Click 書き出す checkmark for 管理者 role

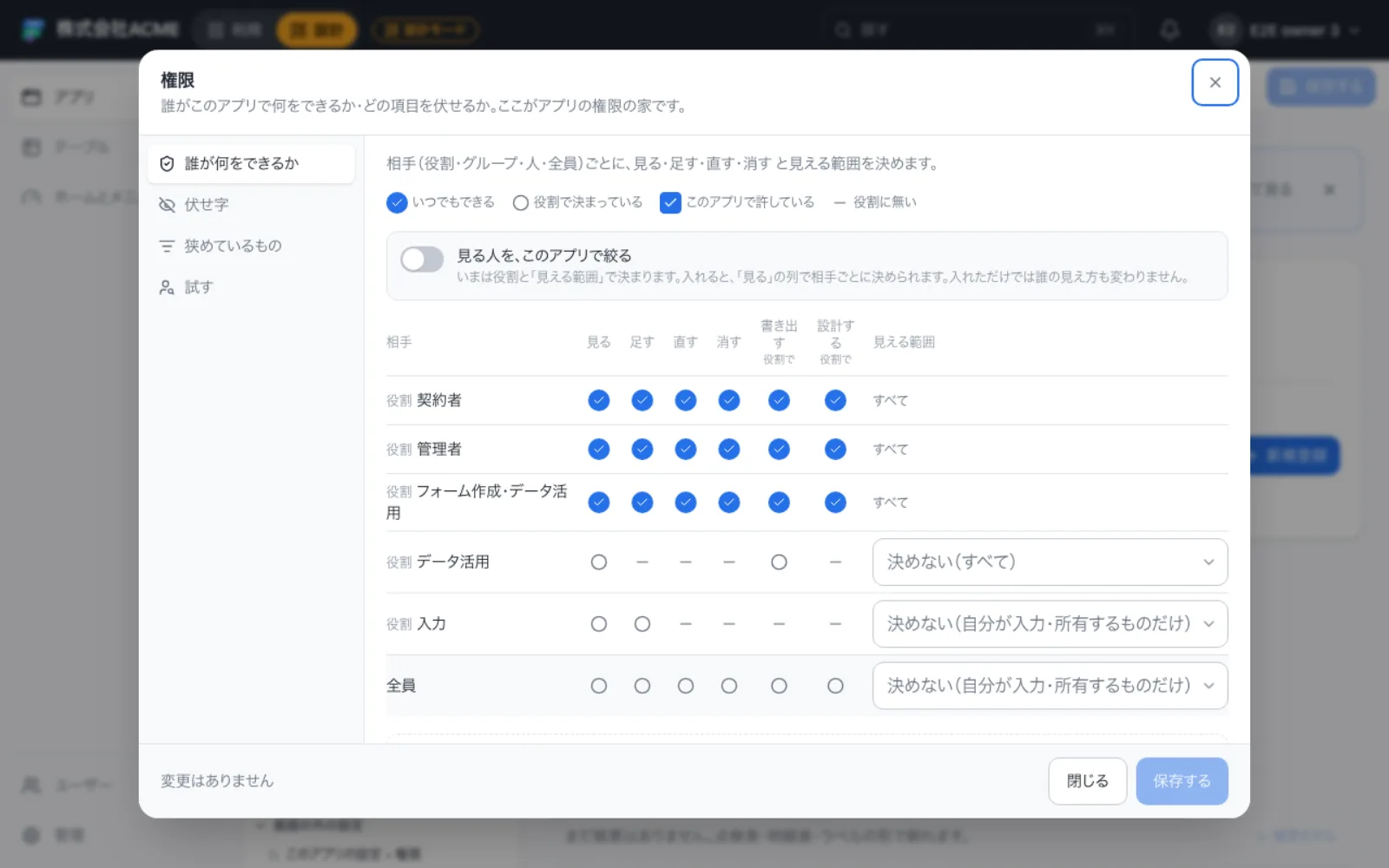780,449
